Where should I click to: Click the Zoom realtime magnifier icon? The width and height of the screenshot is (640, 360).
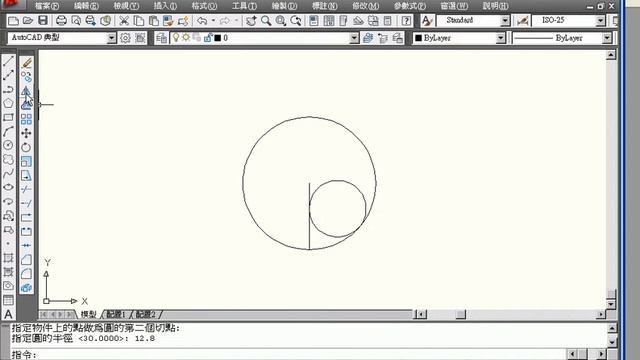pyautogui.click(x=266, y=20)
